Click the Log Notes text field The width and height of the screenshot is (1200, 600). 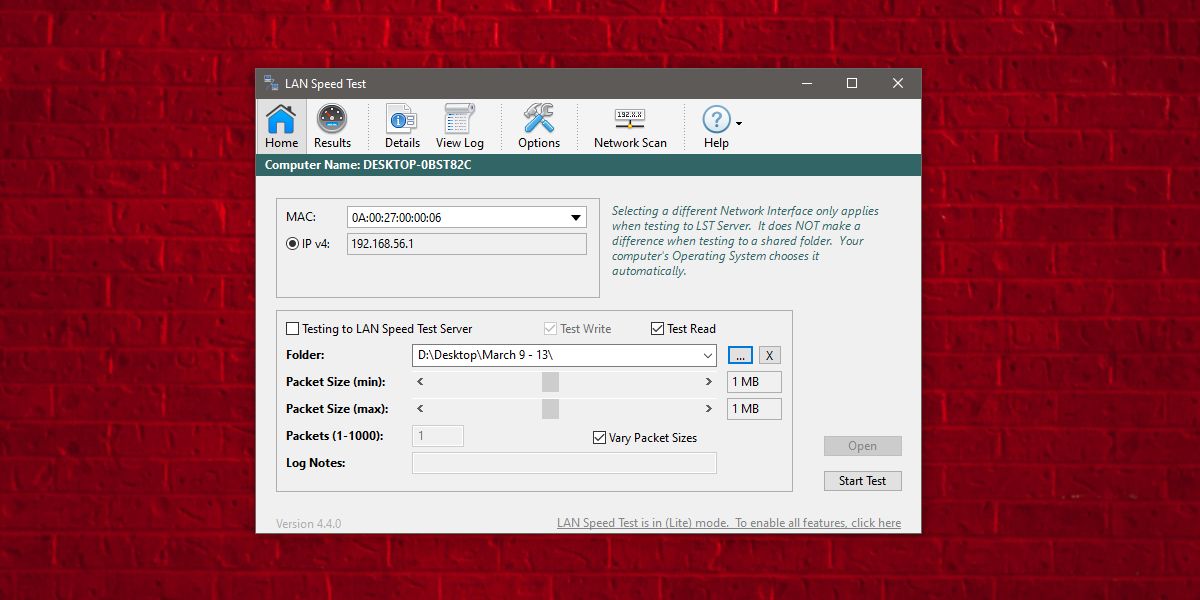[x=564, y=463]
